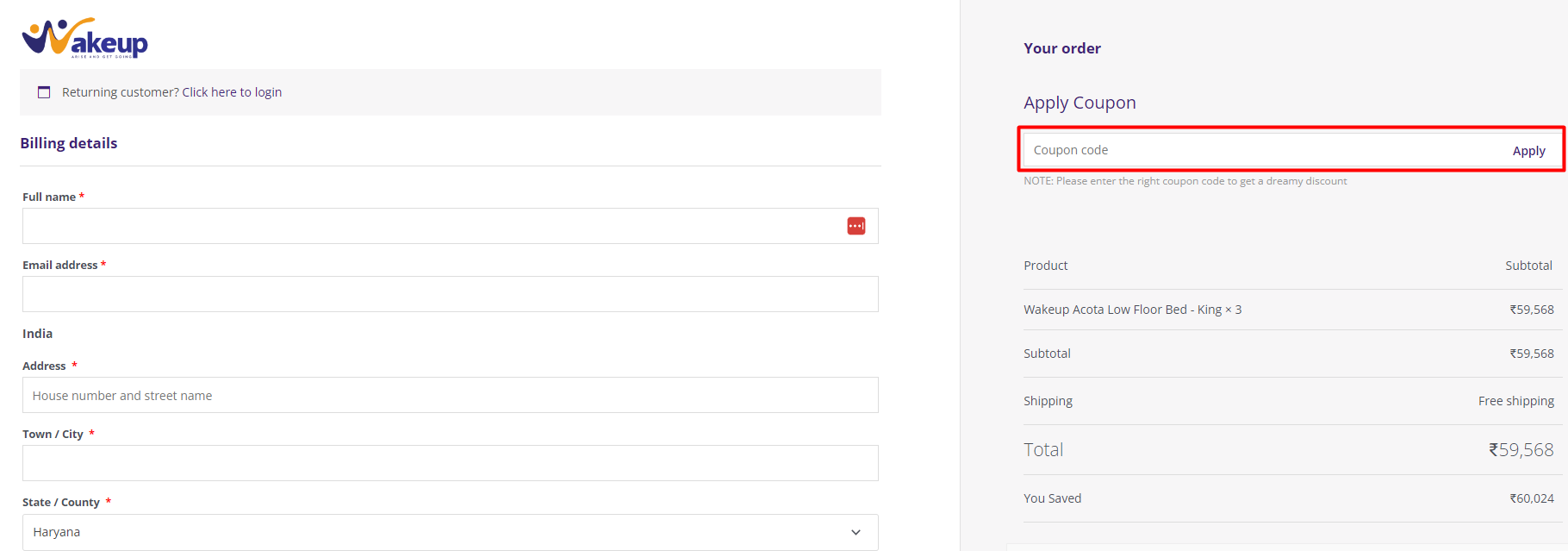Click the Apply Coupon heading
Image resolution: width=1568 pixels, height=551 pixels.
point(1080,103)
